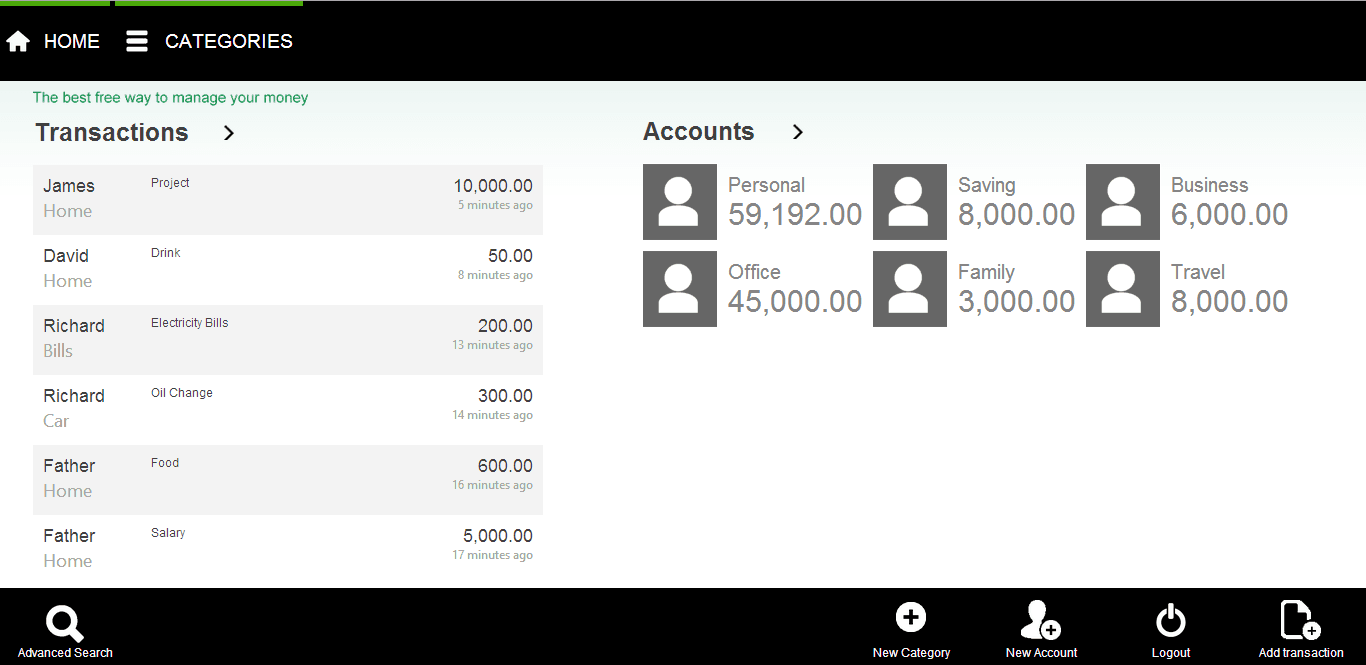Click the '17 minutes ago' timestamp
The width and height of the screenshot is (1366, 665).
coord(492,555)
